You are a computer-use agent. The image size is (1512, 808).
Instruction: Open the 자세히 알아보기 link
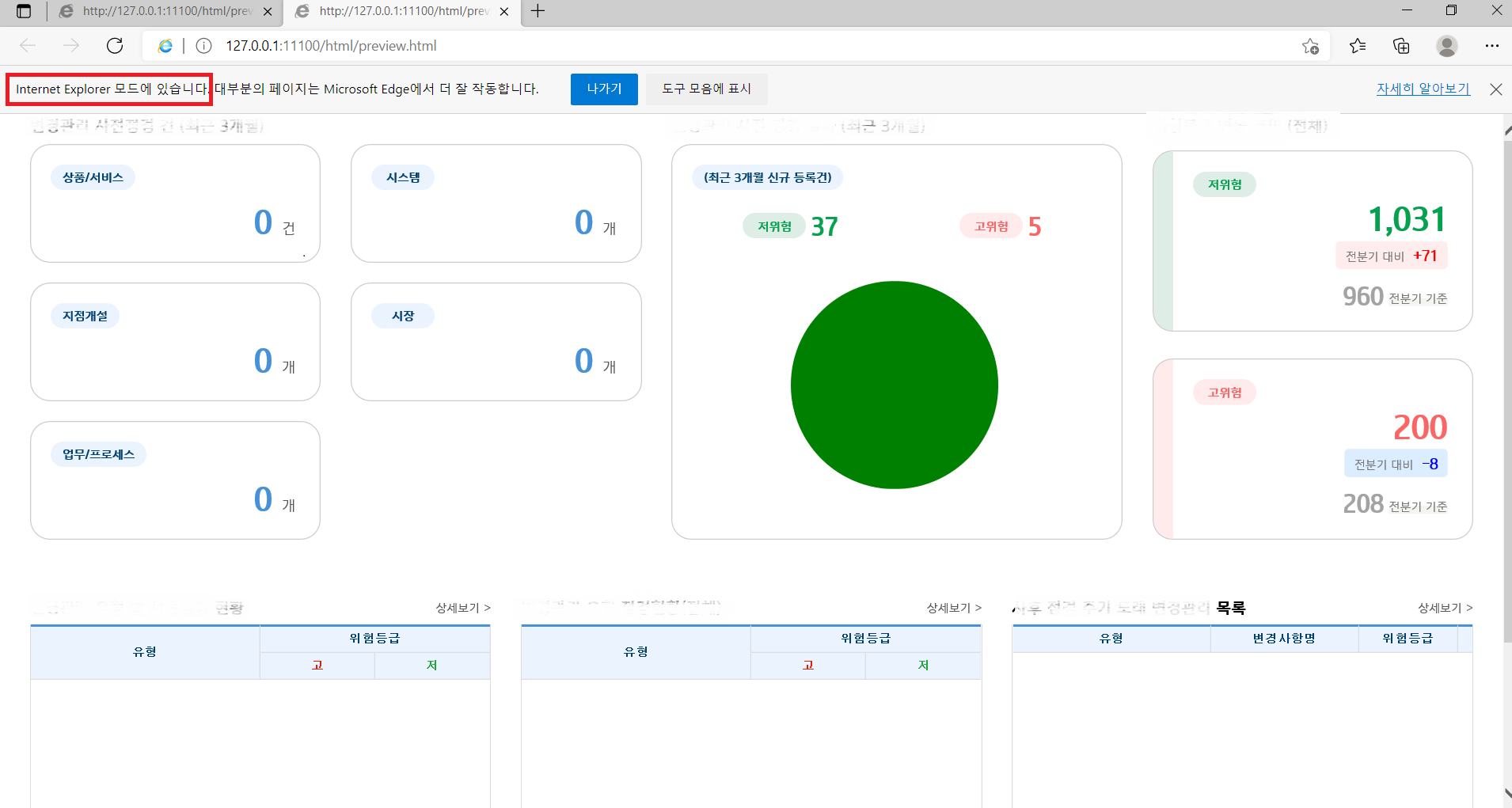pyautogui.click(x=1423, y=89)
